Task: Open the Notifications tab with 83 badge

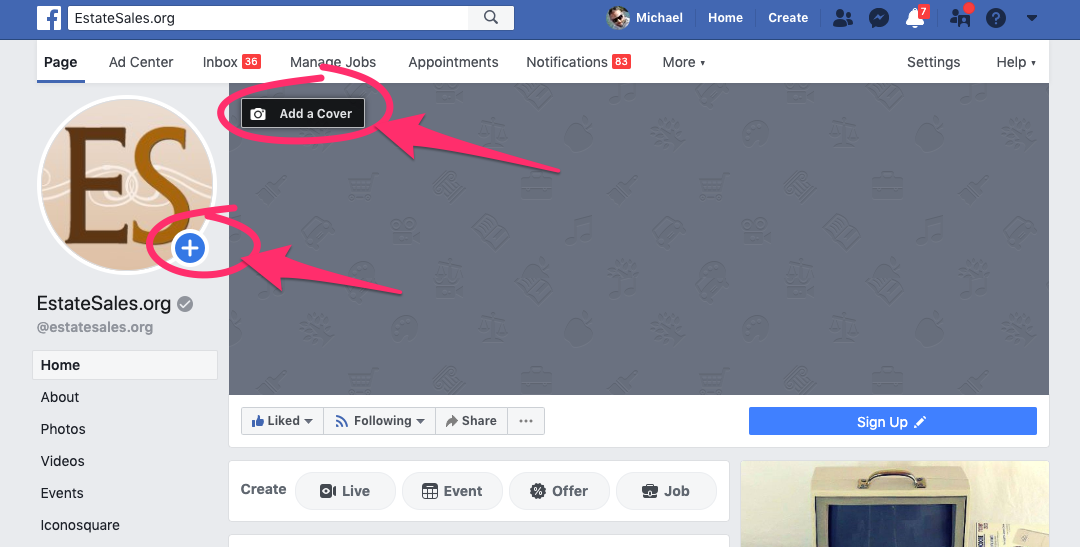Action: coord(579,62)
